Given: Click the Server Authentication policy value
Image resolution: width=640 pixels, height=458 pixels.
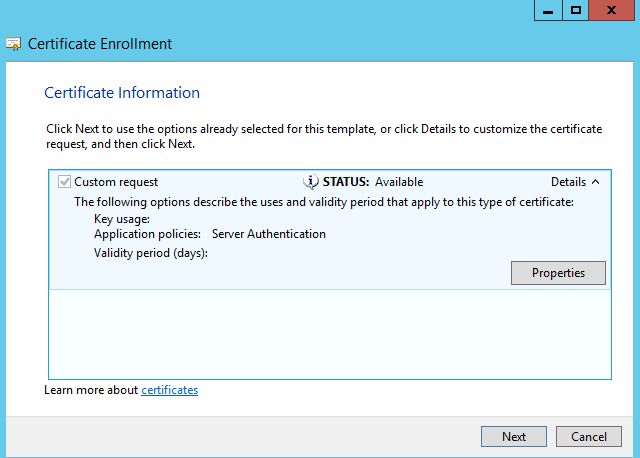Looking at the screenshot, I should pyautogui.click(x=269, y=234).
